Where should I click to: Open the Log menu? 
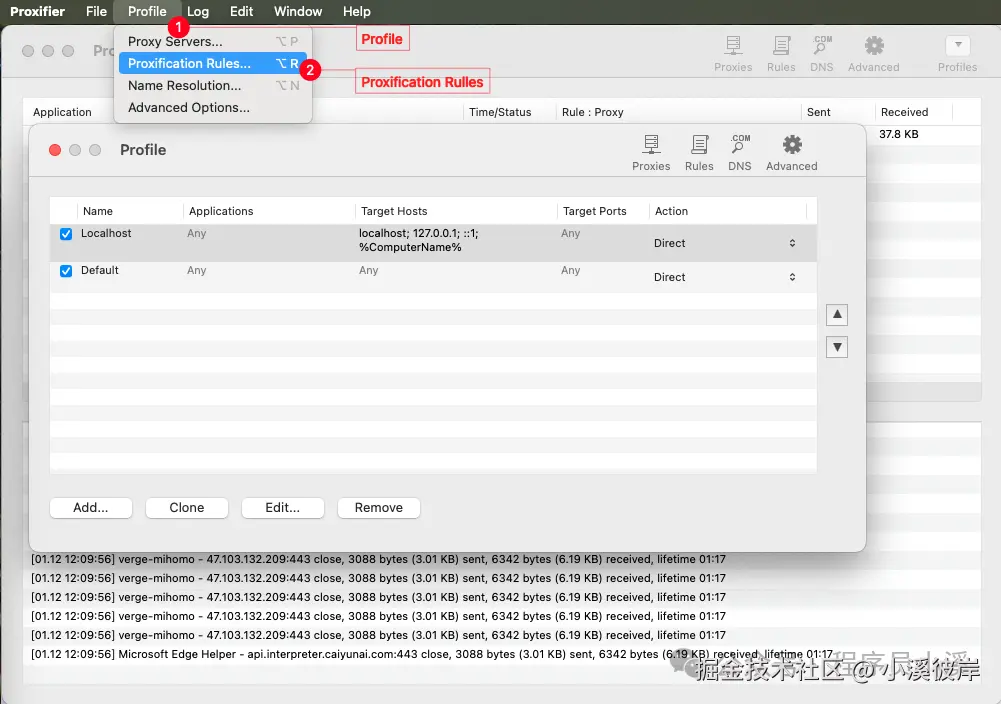coord(198,11)
